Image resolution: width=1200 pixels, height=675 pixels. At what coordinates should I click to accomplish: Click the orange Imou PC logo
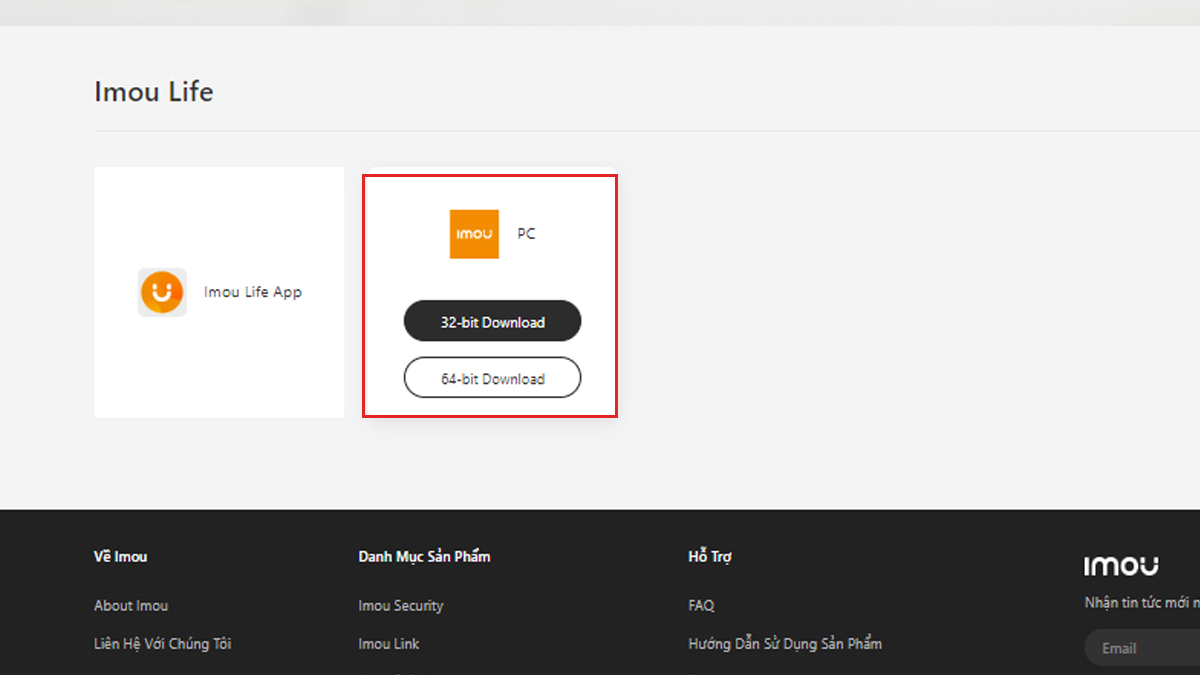[474, 234]
